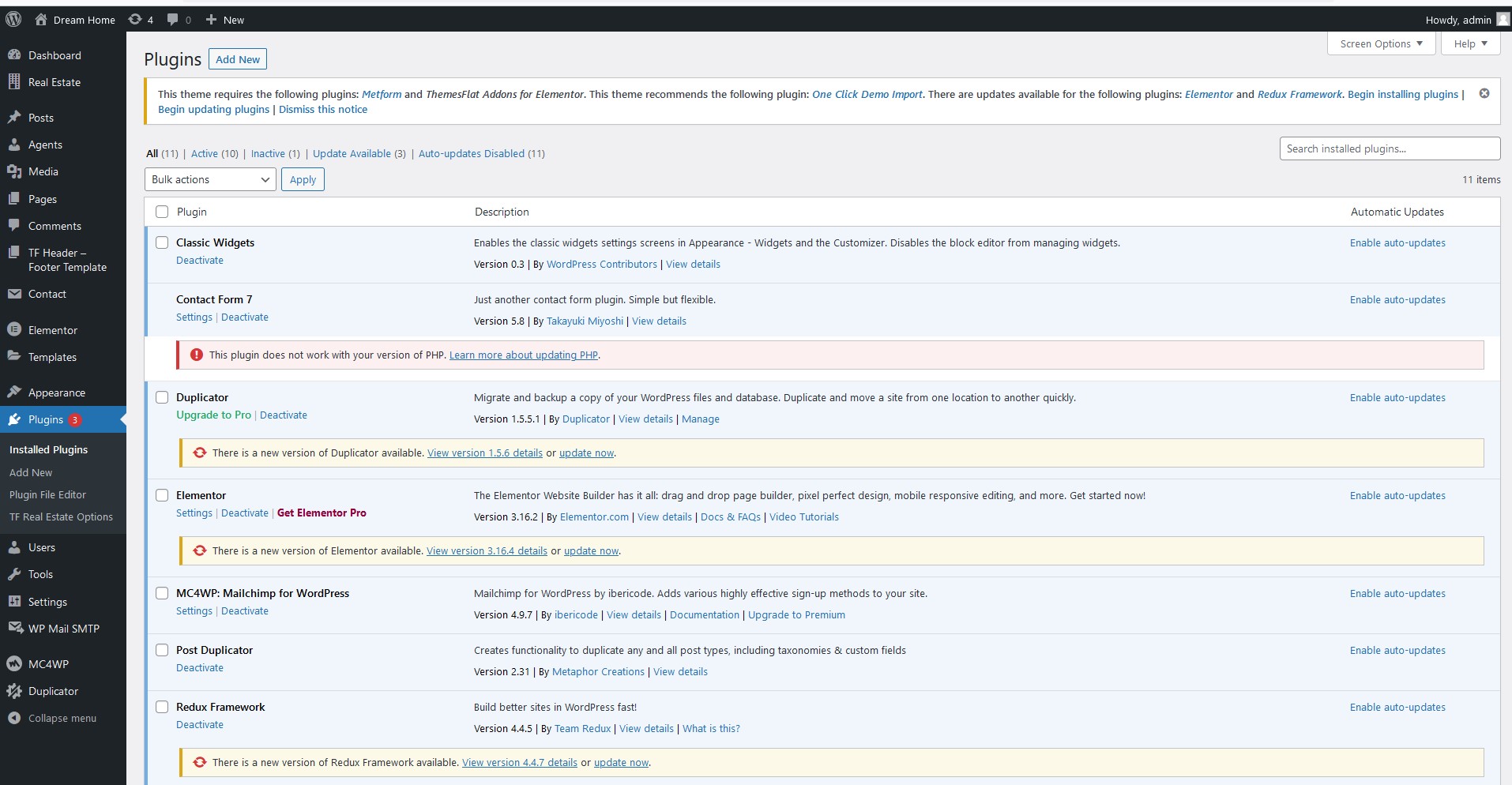Click the Apply bulk action button
This screenshot has height=785, width=1512.
303,179
